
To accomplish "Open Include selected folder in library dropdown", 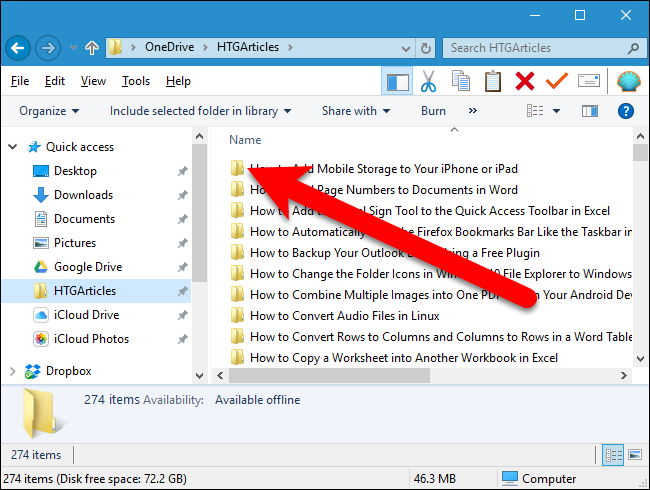I will coord(201,111).
